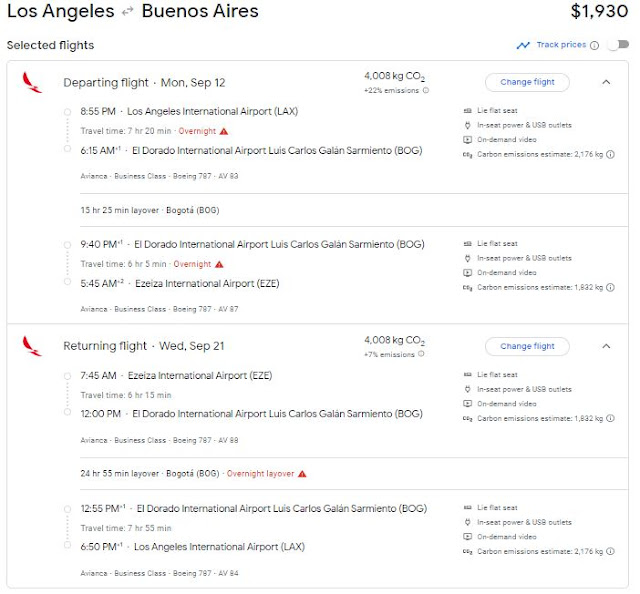Click the round-trip arrows between the city names
This screenshot has height=594, width=640.
point(128,13)
